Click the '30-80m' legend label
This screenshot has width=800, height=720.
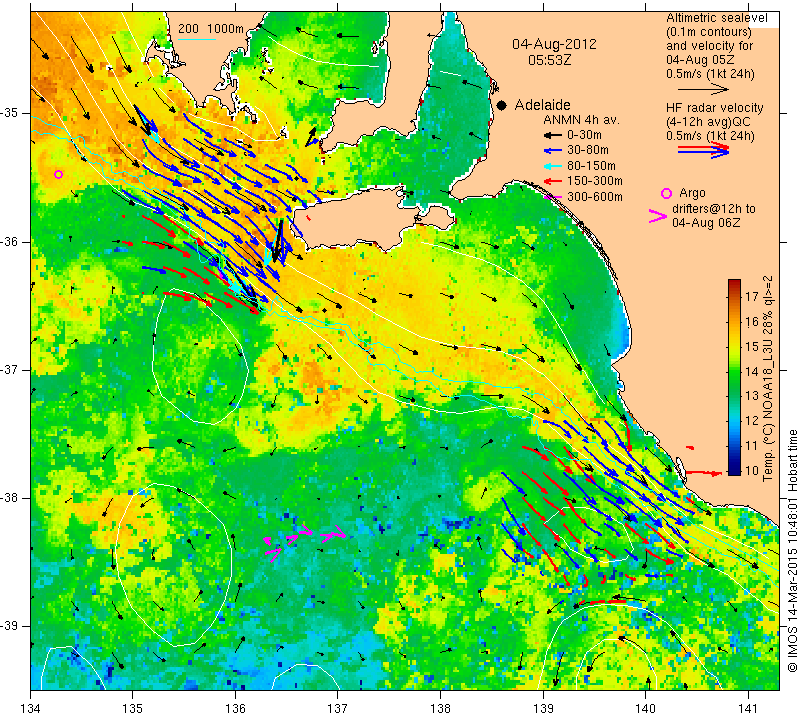click(588, 151)
